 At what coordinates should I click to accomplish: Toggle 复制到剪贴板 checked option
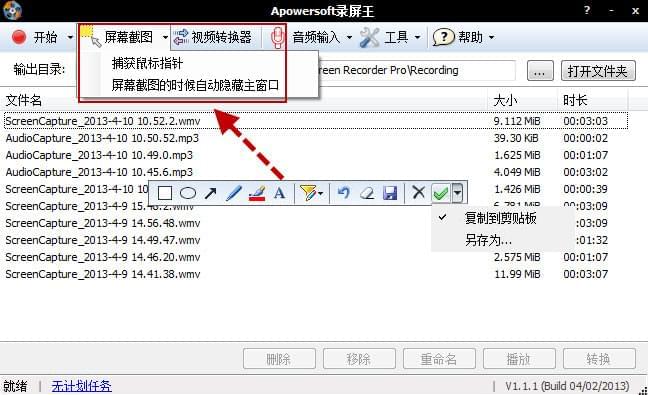(501, 218)
